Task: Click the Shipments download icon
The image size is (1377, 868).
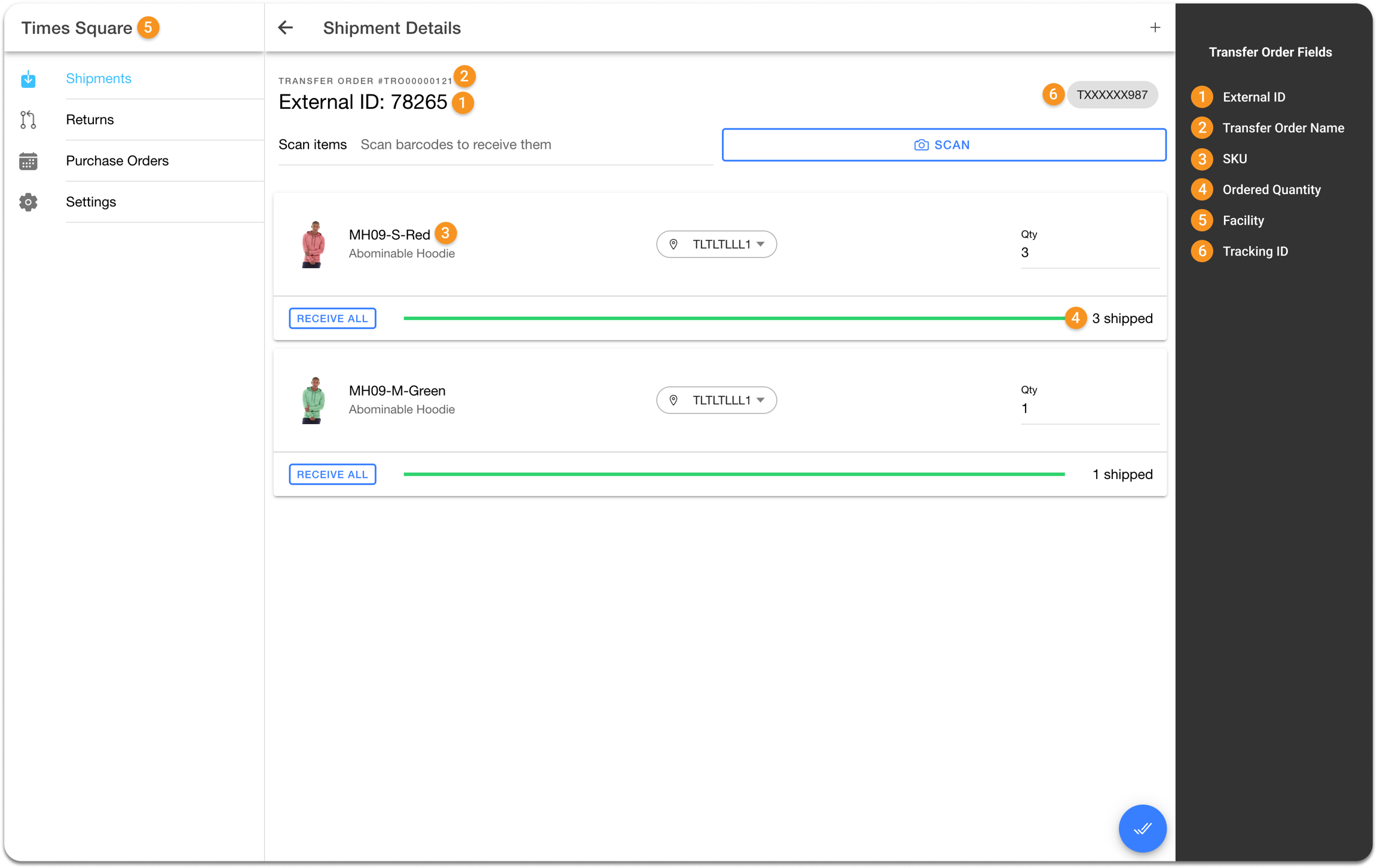Action: click(28, 79)
